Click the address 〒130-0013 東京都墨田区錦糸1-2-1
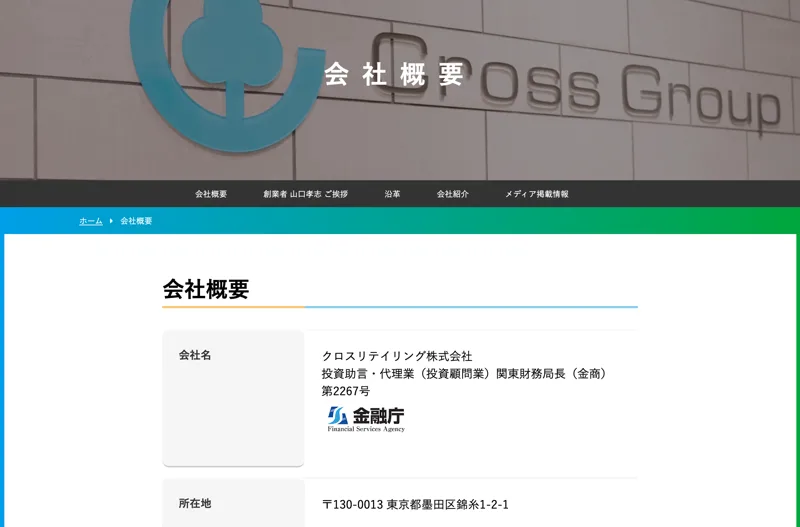This screenshot has height=527, width=800. pos(415,505)
